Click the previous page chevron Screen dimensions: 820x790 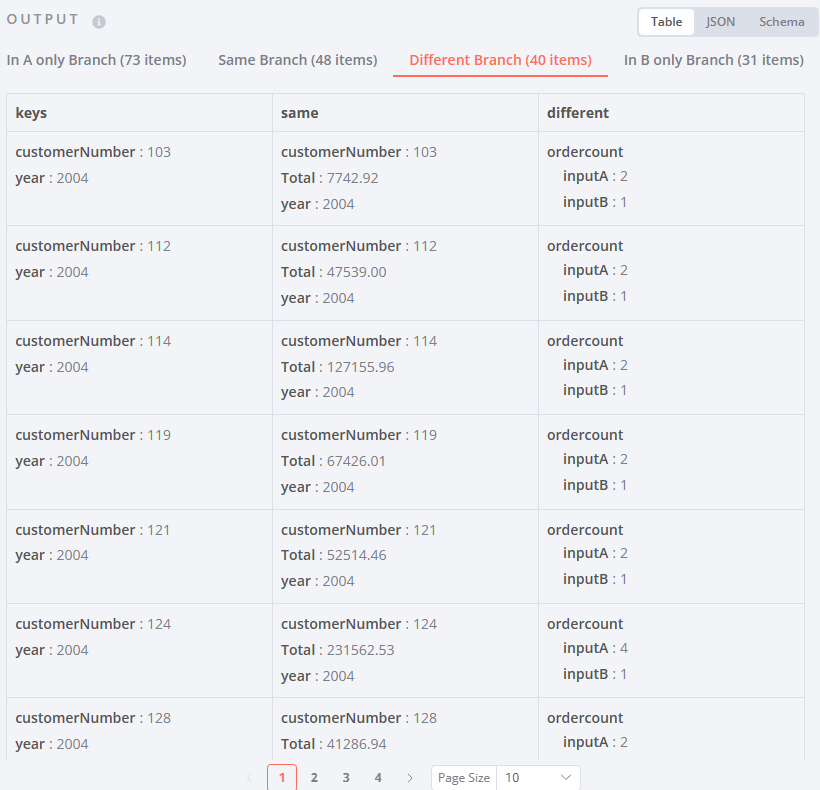[x=250, y=777]
